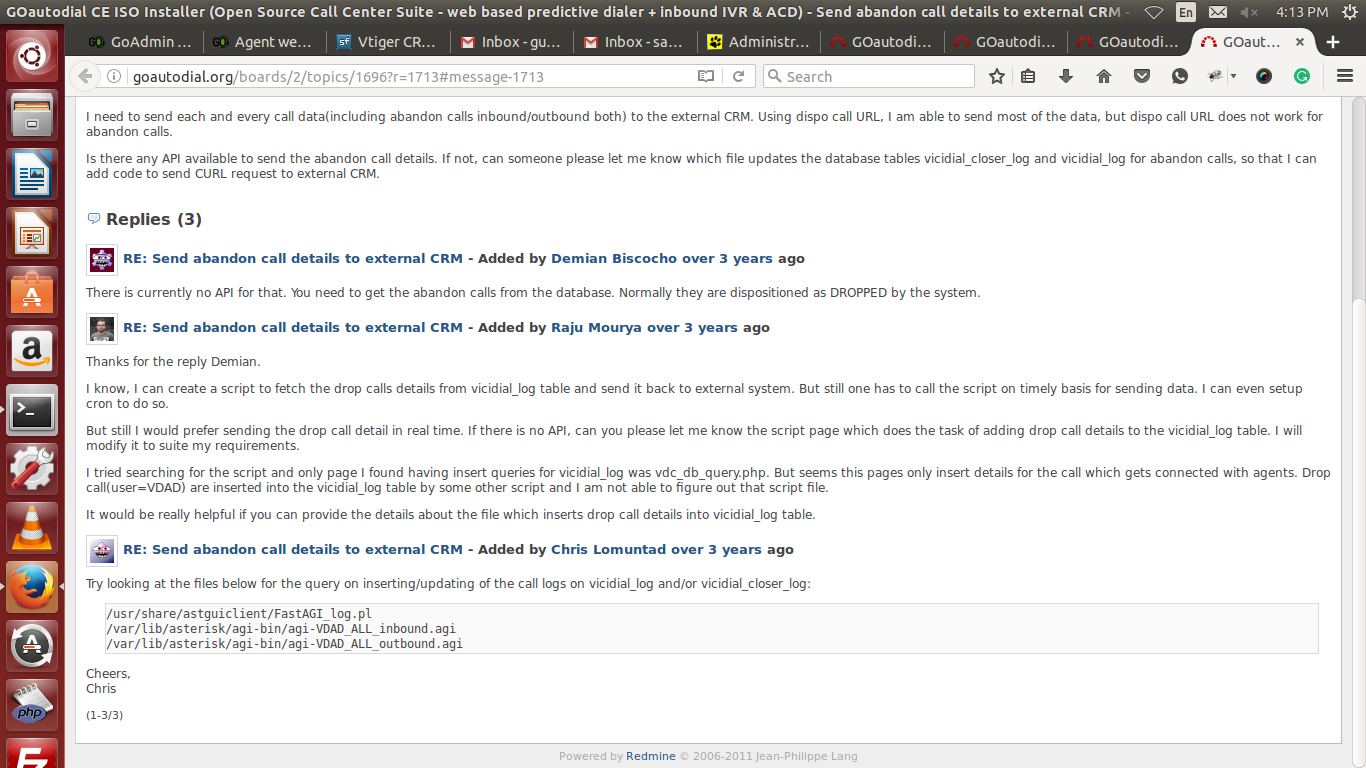1366x768 pixels.
Task: Open Grammarly extension icon
Action: pos(1302,76)
